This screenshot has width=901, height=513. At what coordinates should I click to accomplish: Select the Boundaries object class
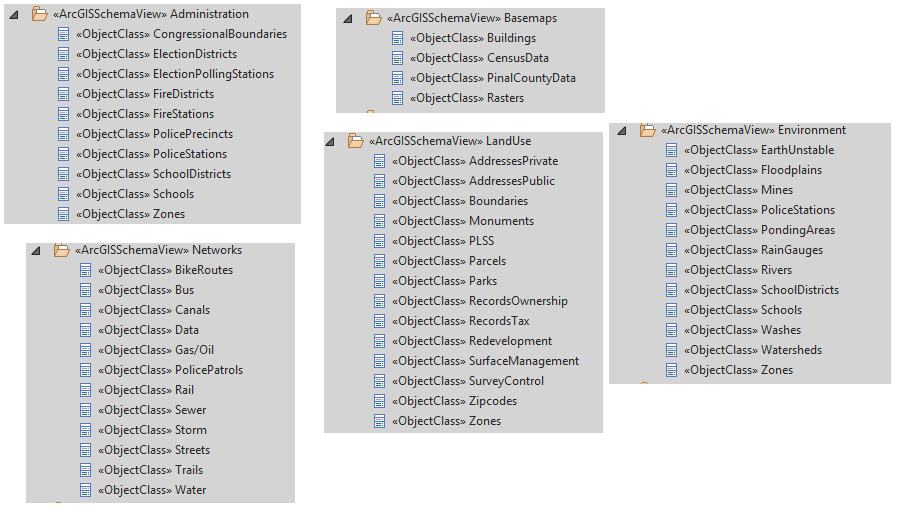click(x=460, y=201)
